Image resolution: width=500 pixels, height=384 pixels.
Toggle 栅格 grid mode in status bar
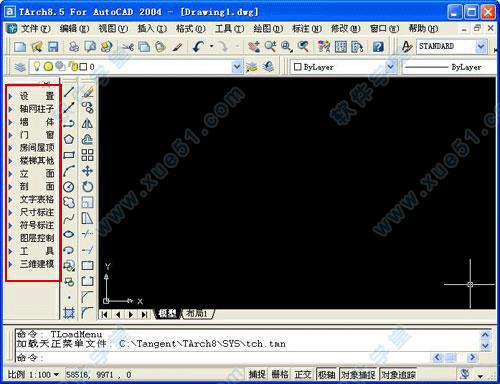coord(280,374)
